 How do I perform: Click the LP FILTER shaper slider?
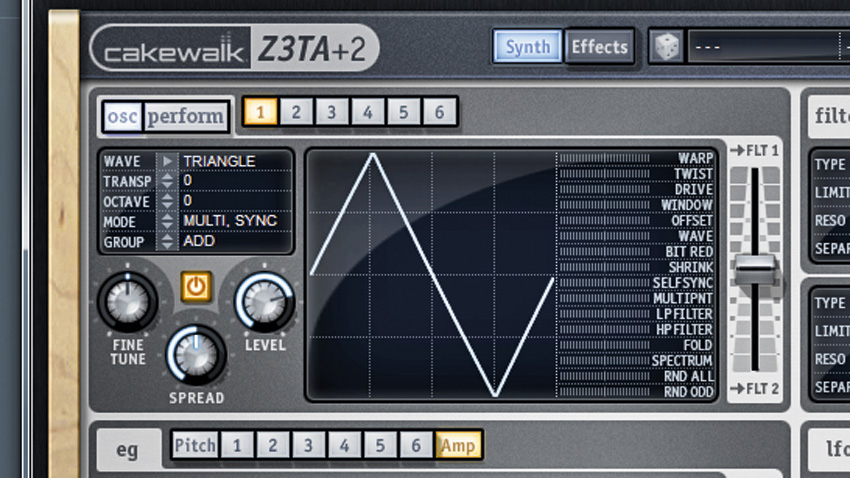tap(604, 314)
